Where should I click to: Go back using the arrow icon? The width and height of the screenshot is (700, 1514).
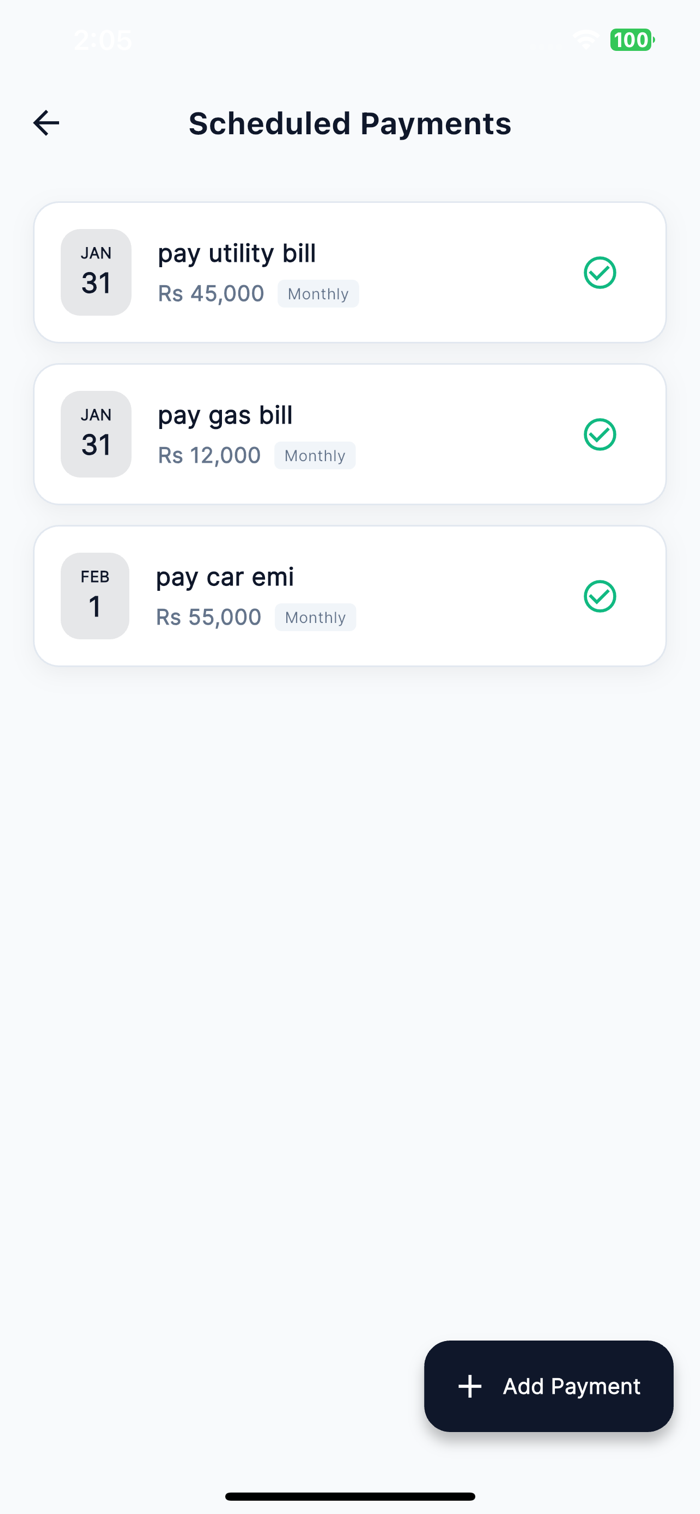tap(46, 123)
